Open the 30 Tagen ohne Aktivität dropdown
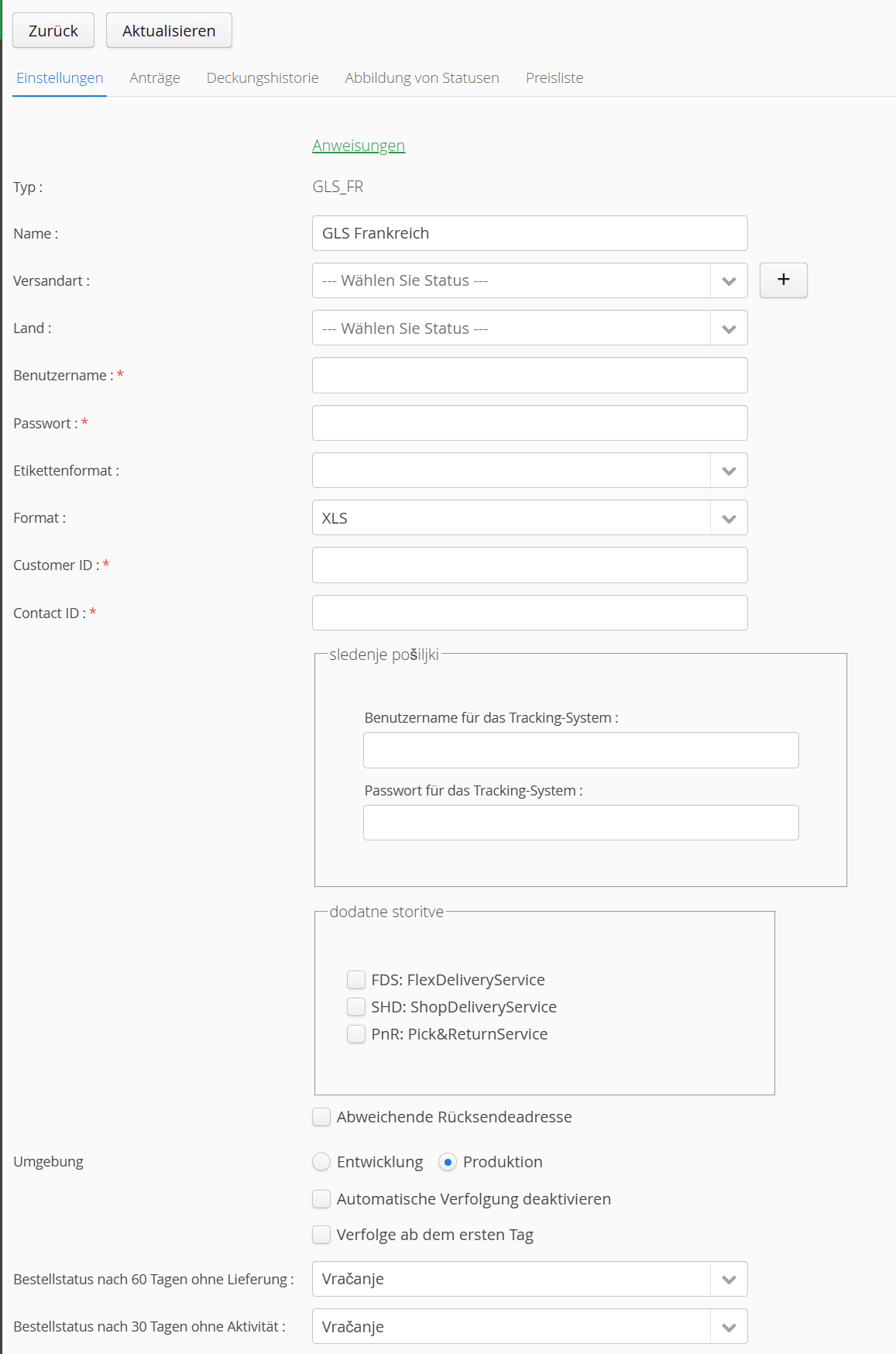The image size is (896, 1354). pyautogui.click(x=530, y=1326)
